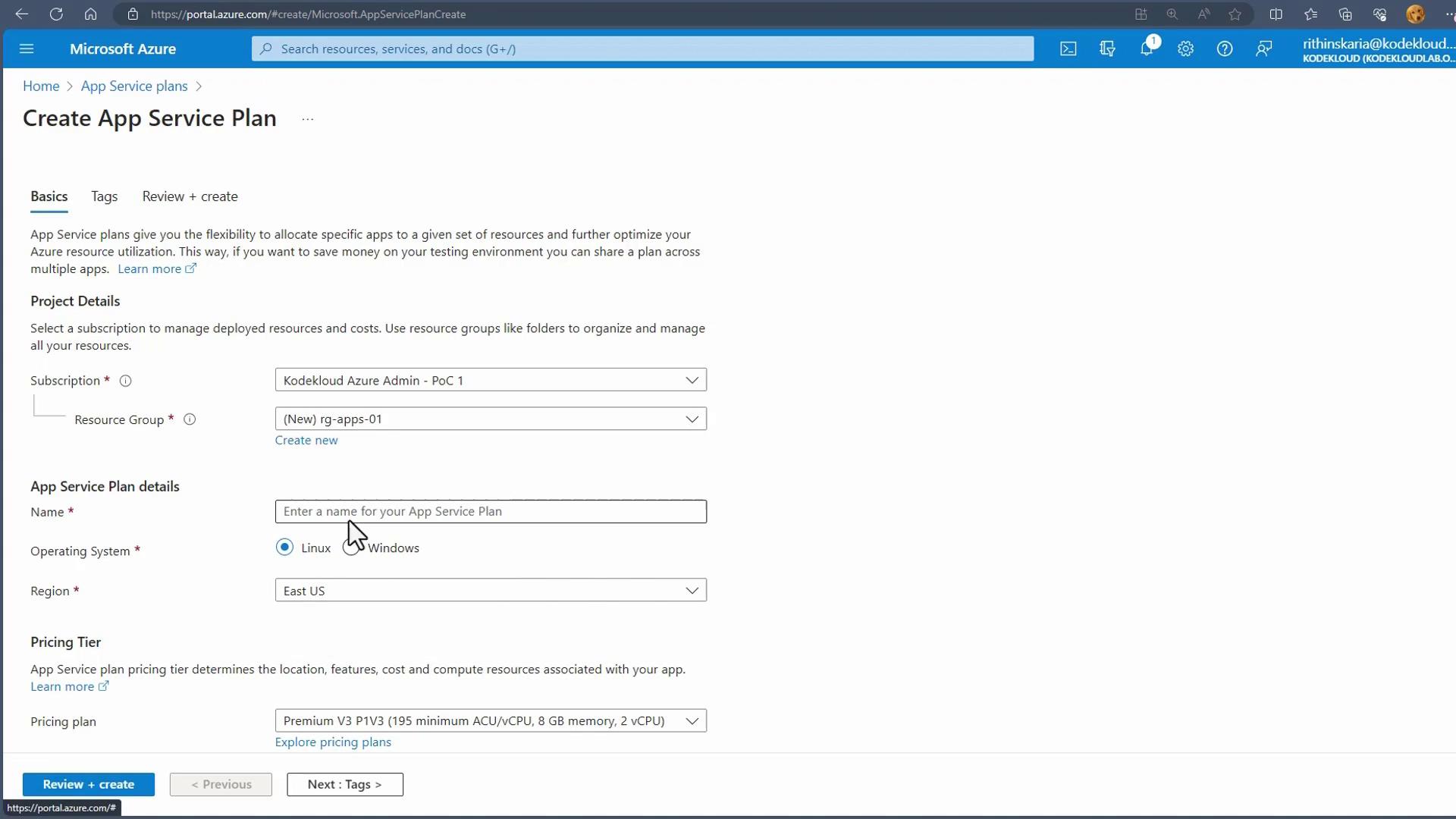
Task: Expand the Subscription dropdown
Action: pos(491,380)
